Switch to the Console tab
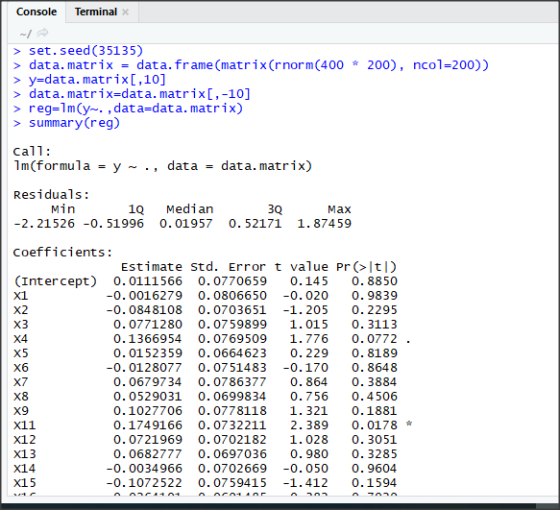560x510 pixels. point(36,12)
